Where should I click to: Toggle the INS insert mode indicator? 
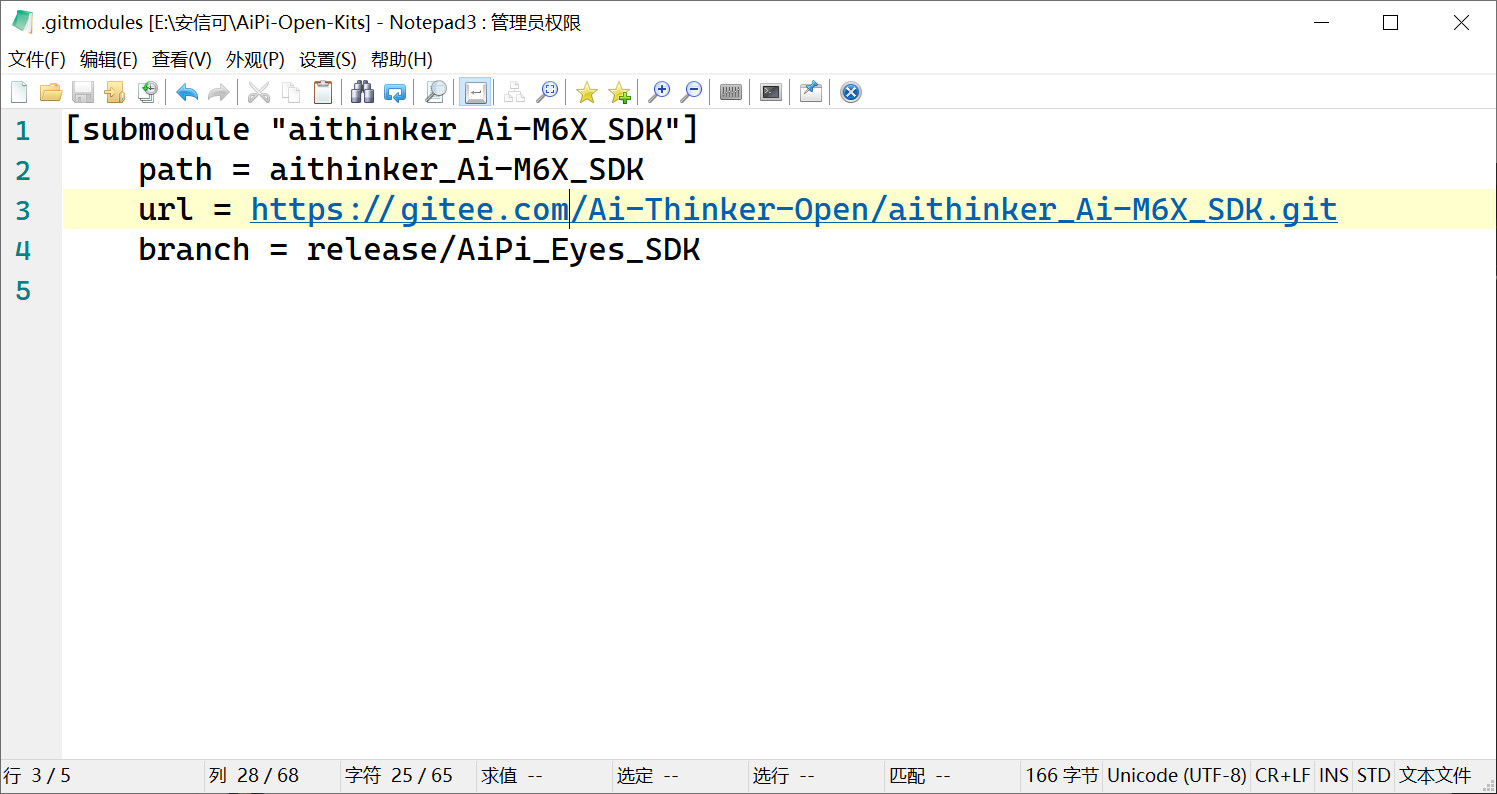pos(1334,776)
